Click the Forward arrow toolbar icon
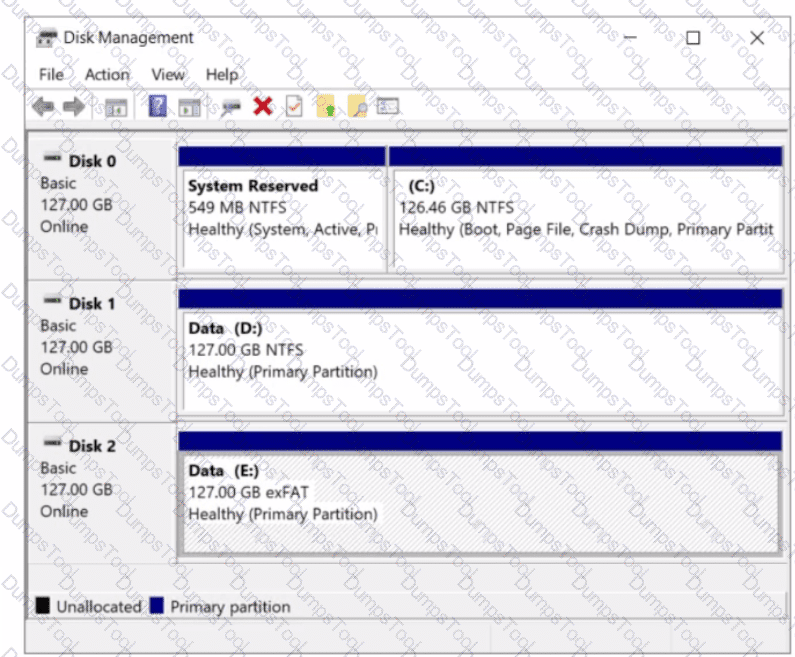The width and height of the screenshot is (795, 657). point(73,107)
